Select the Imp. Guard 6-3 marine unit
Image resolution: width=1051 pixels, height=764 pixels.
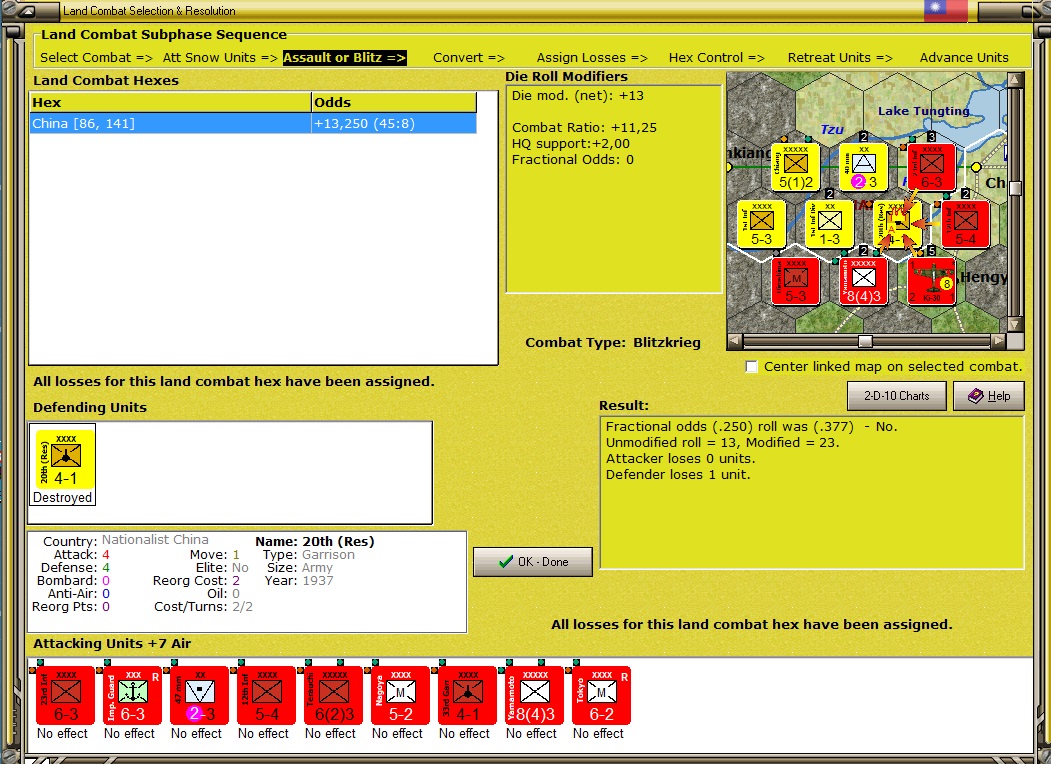click(133, 695)
